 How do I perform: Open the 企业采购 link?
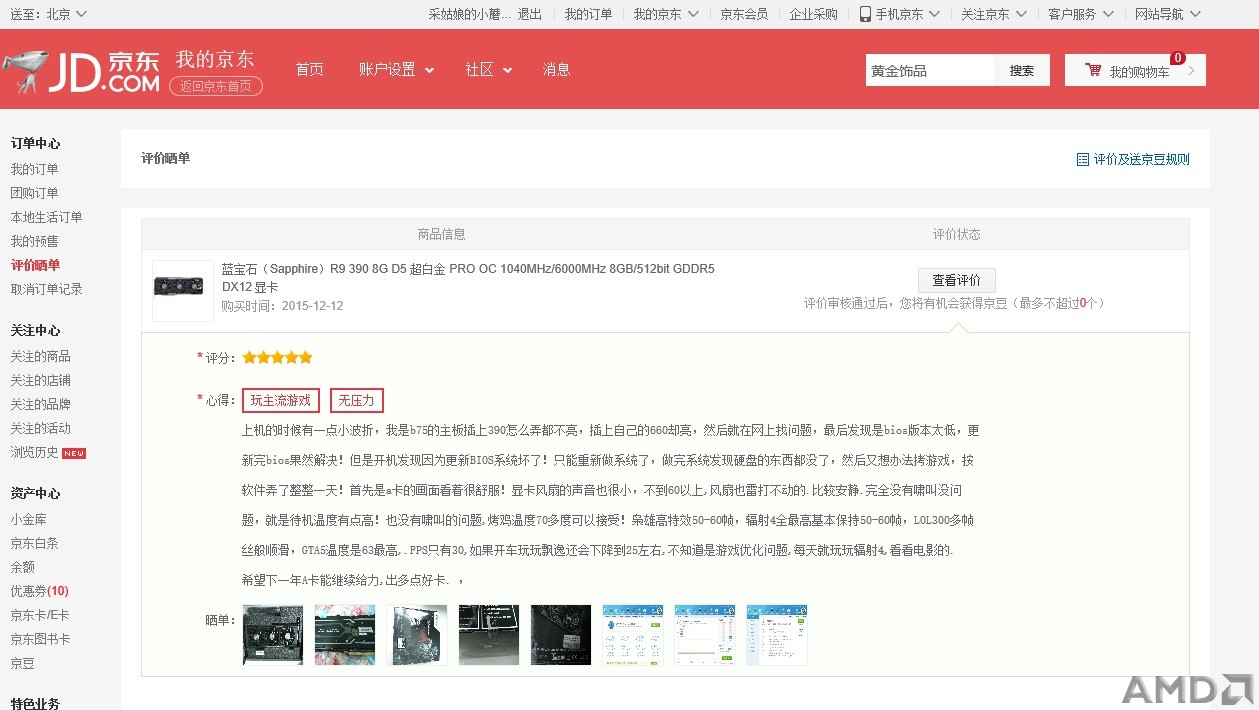coord(814,14)
